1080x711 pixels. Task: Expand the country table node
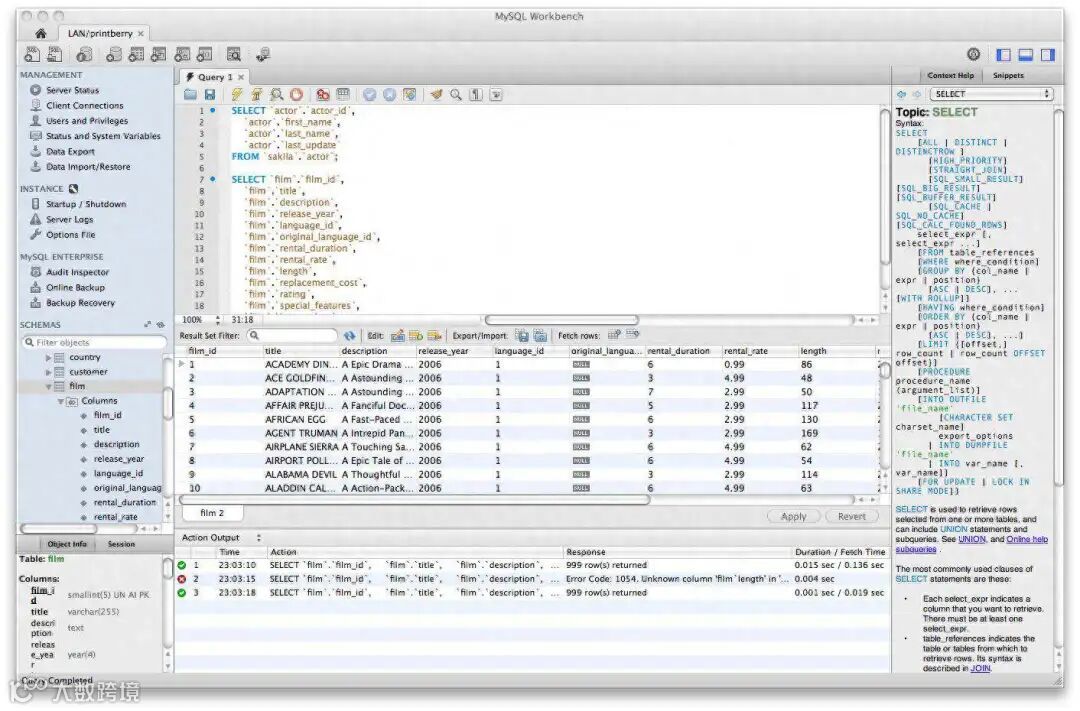pos(48,358)
